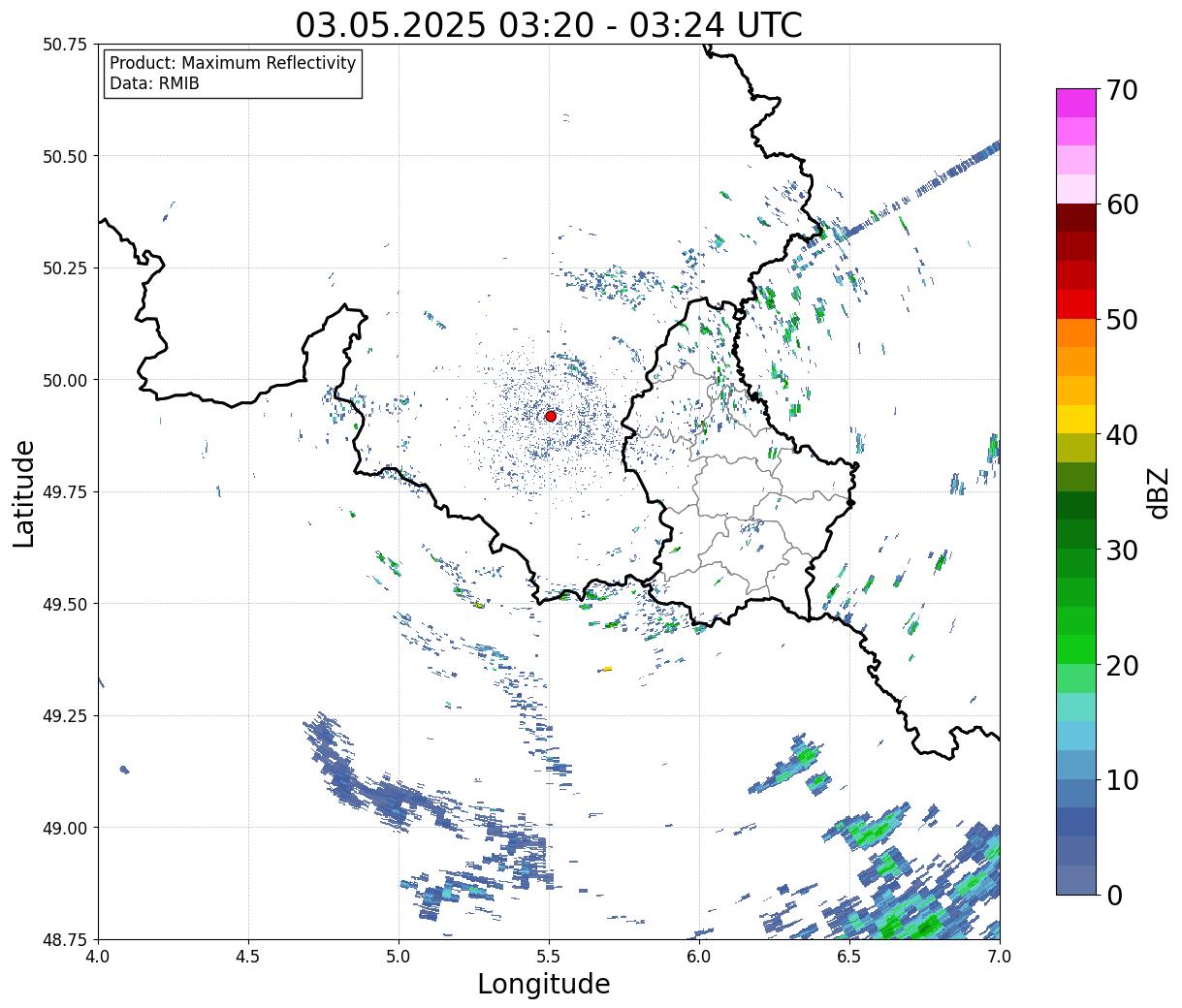Click the 'dBZ' colorbar label

pyautogui.click(x=1158, y=492)
